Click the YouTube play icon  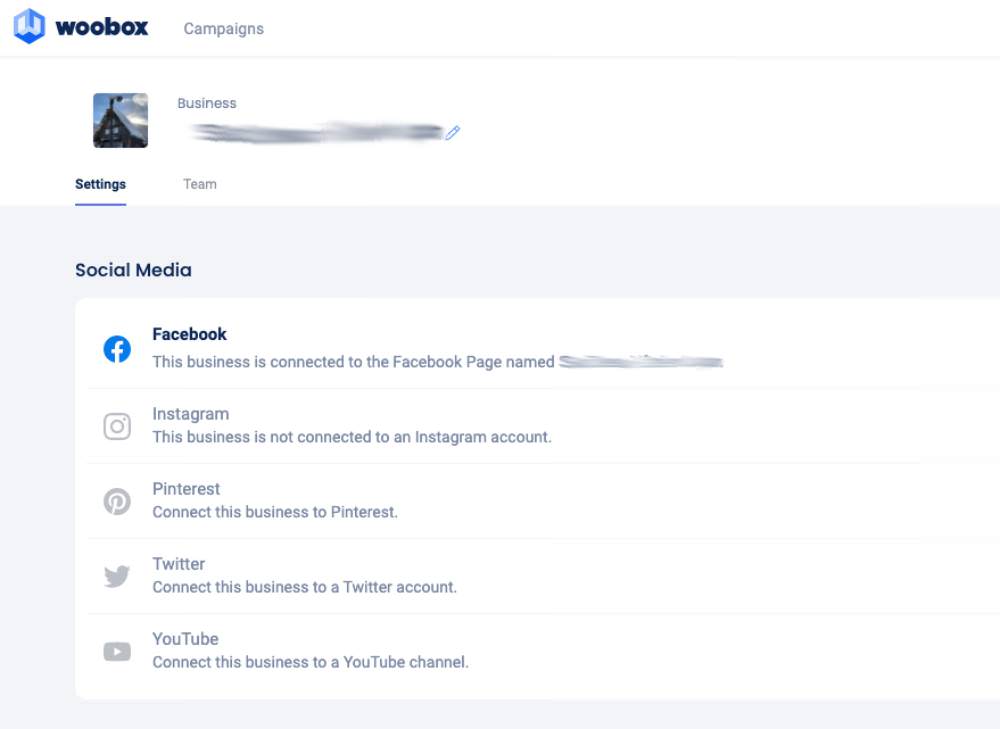(x=117, y=651)
